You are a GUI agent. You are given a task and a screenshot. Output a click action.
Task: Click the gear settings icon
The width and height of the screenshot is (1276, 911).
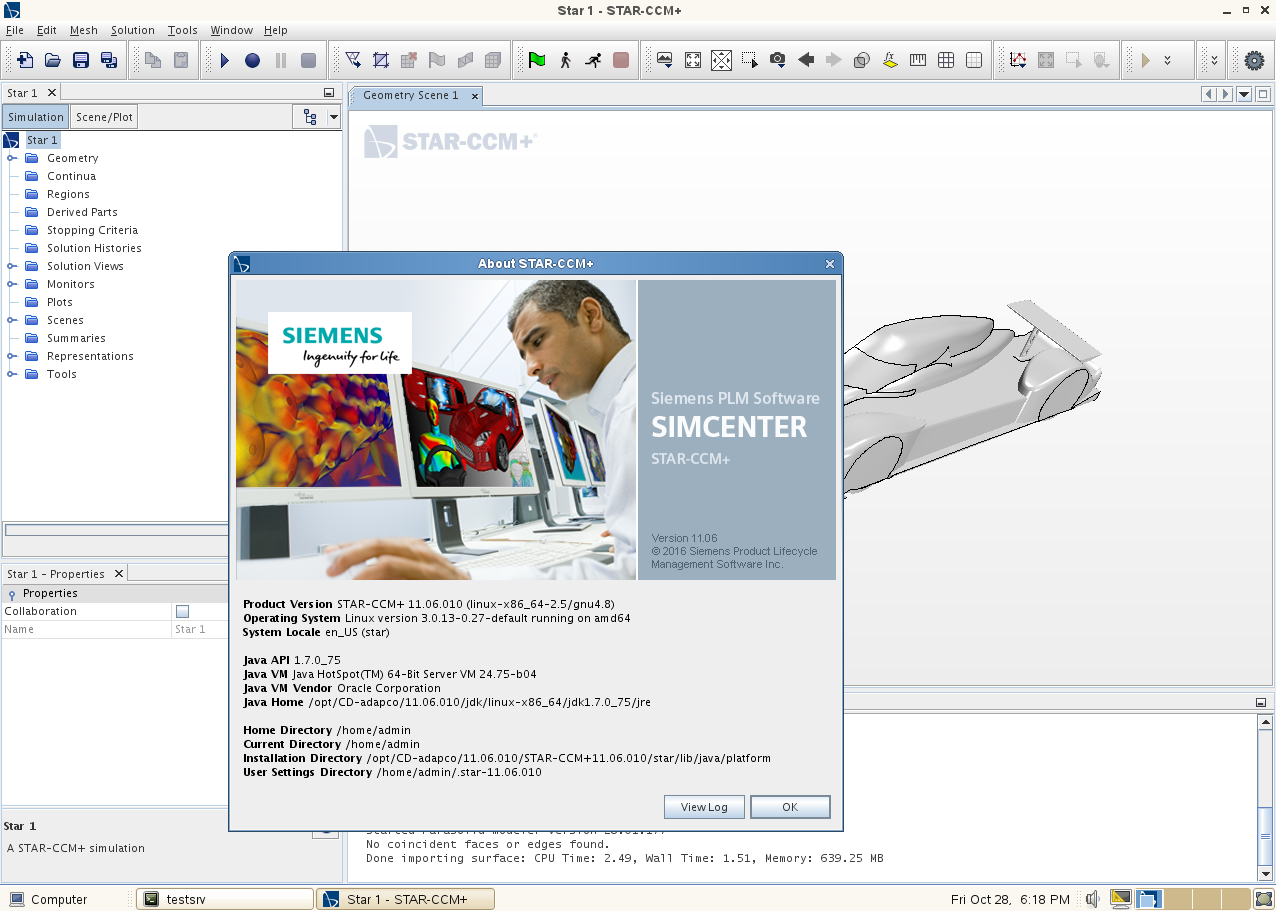point(1254,60)
